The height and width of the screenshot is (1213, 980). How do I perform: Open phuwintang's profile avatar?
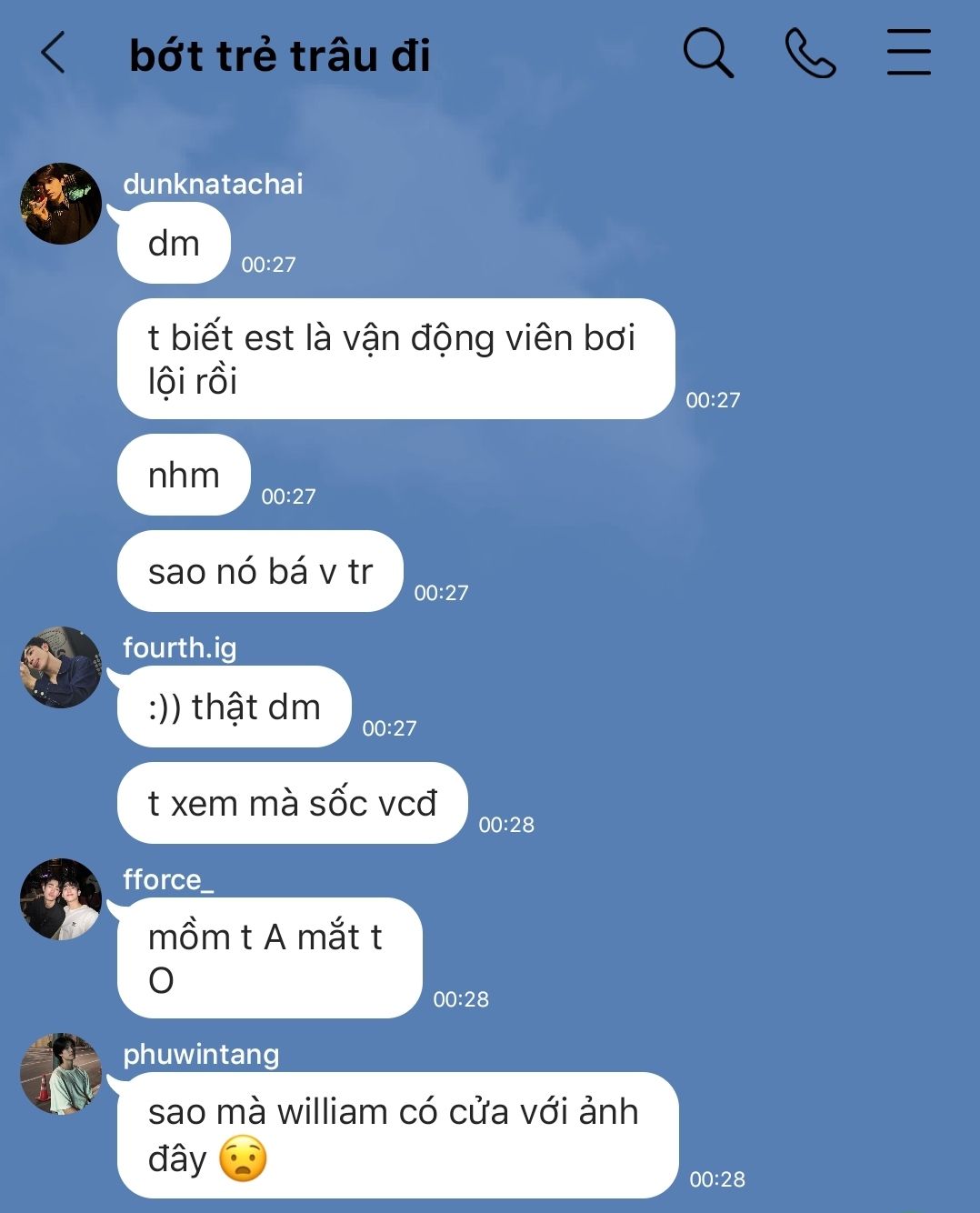[61, 1074]
